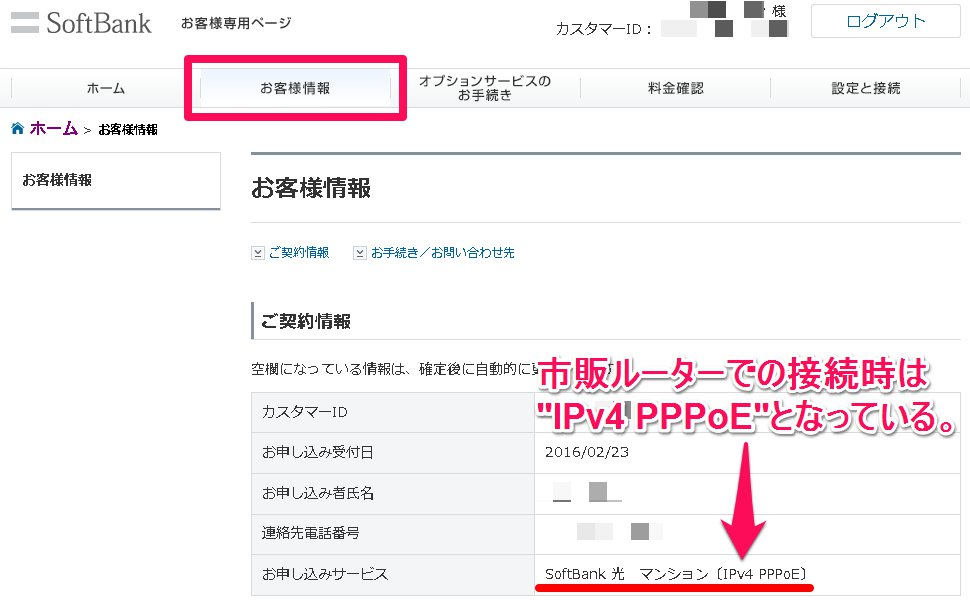Open the 設定と接続 navigation tab

coord(865,88)
